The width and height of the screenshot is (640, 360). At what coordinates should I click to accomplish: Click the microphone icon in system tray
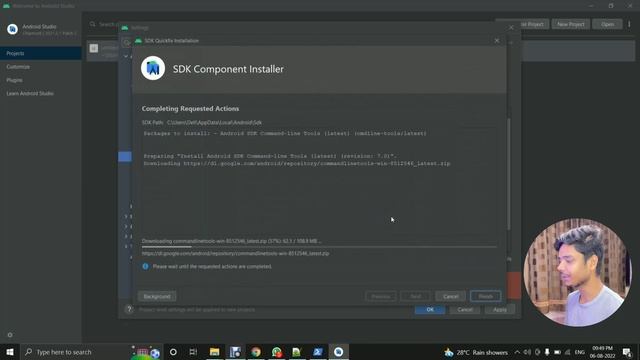point(547,352)
